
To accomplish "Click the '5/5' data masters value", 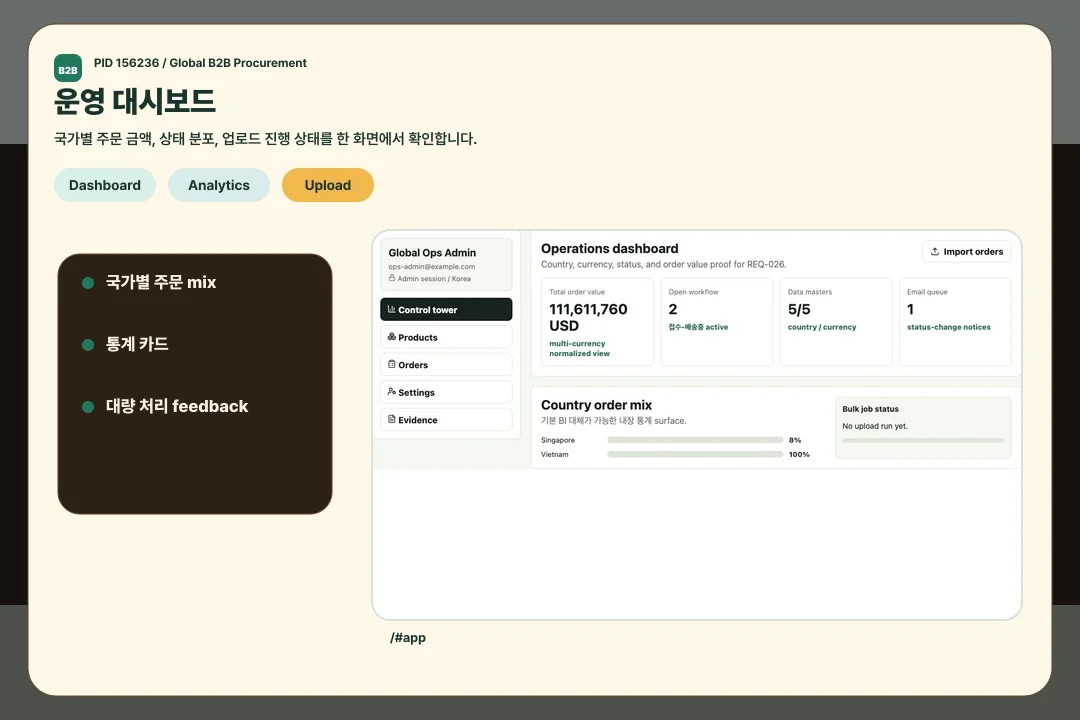I will [x=799, y=309].
